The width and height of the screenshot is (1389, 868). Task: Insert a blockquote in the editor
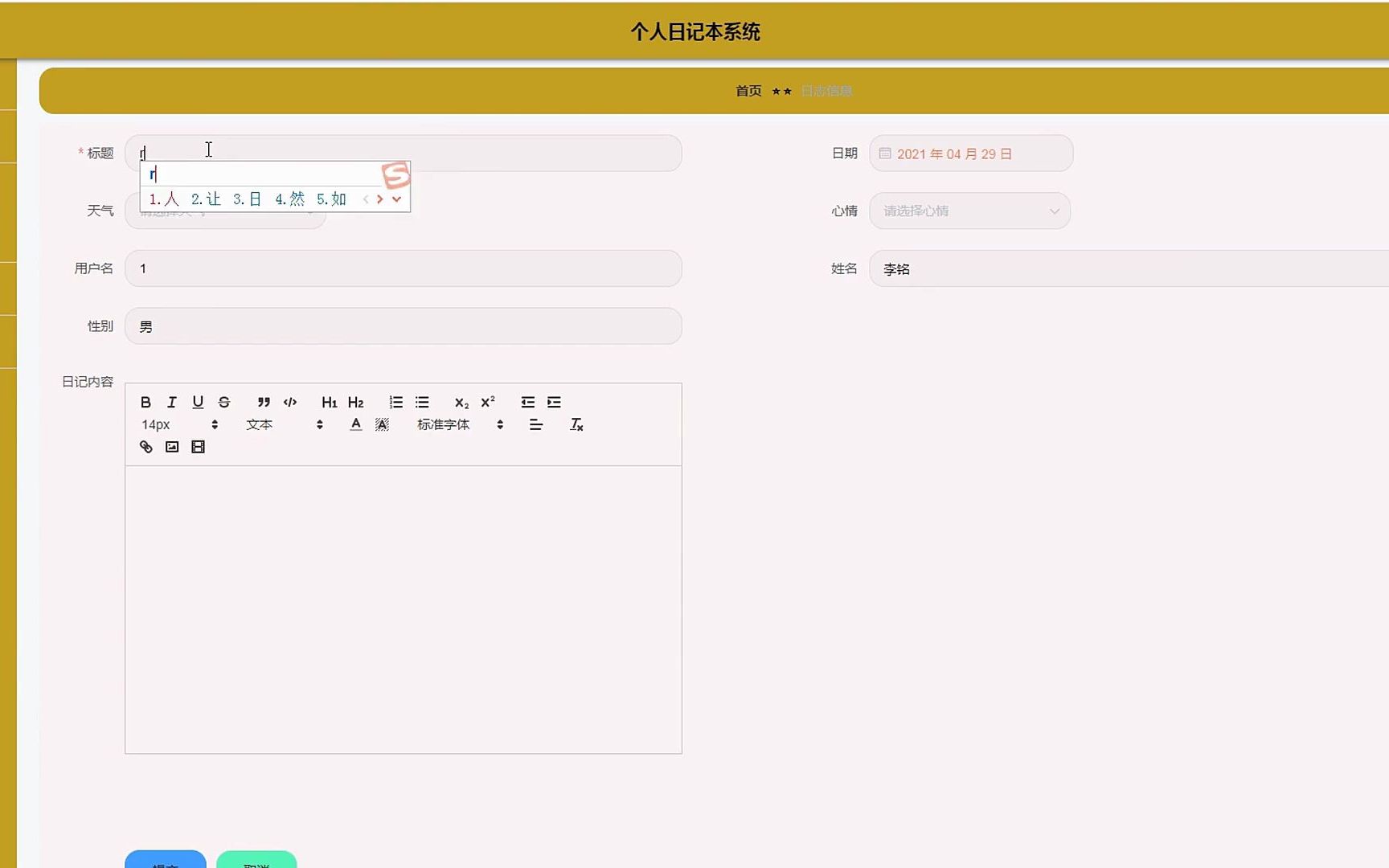click(x=264, y=402)
